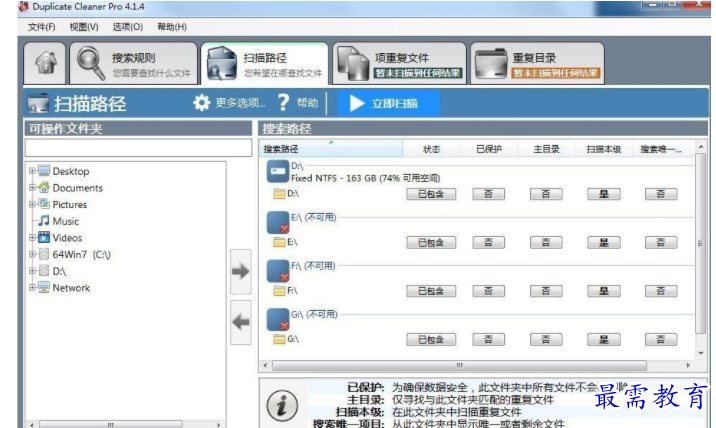
Task: Click the D:\ folder icon in search path row
Action: click(x=279, y=194)
